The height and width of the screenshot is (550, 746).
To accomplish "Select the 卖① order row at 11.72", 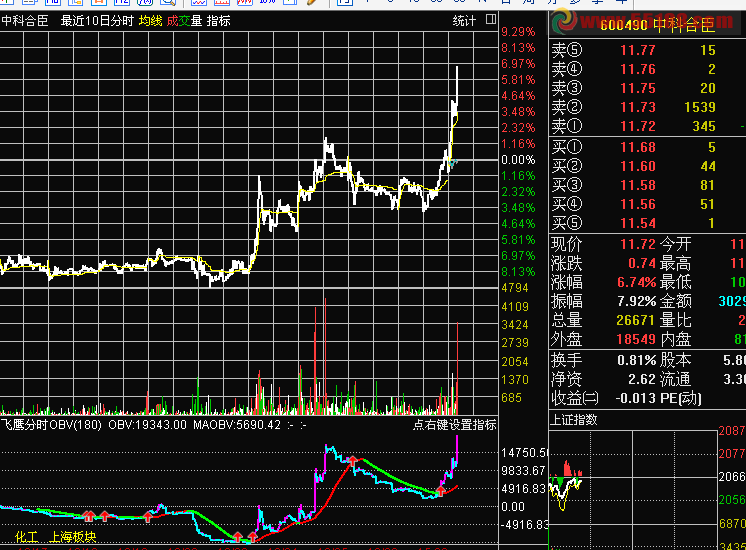I will coord(647,126).
